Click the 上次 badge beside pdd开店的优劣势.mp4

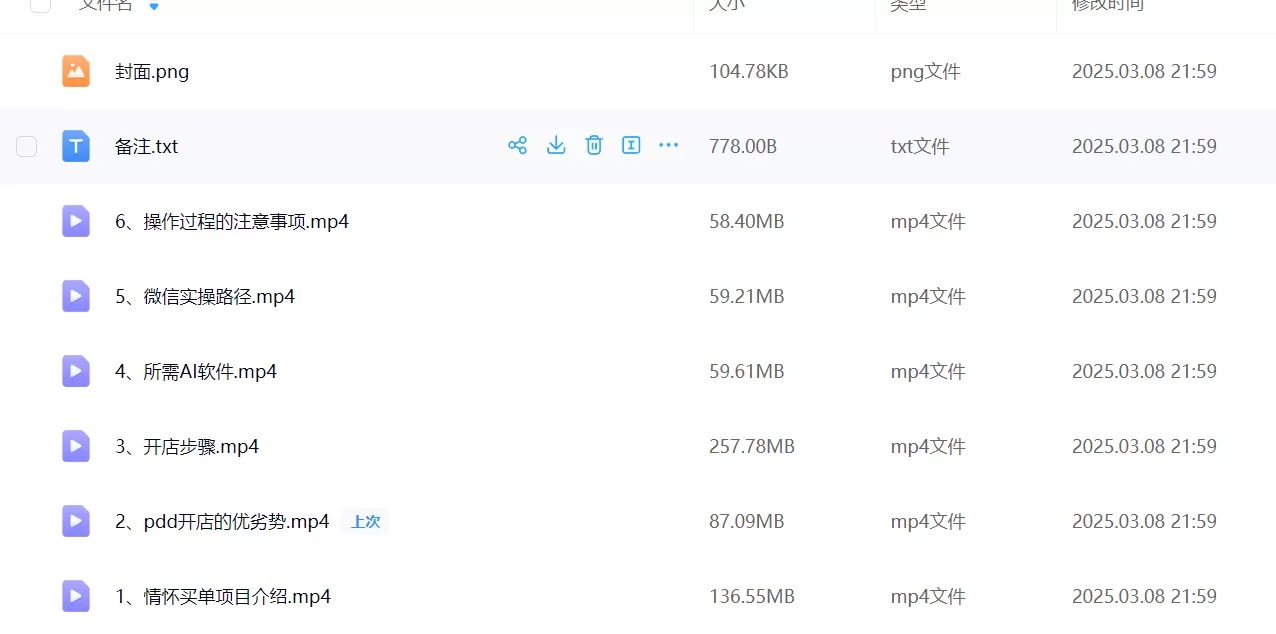coord(365,521)
